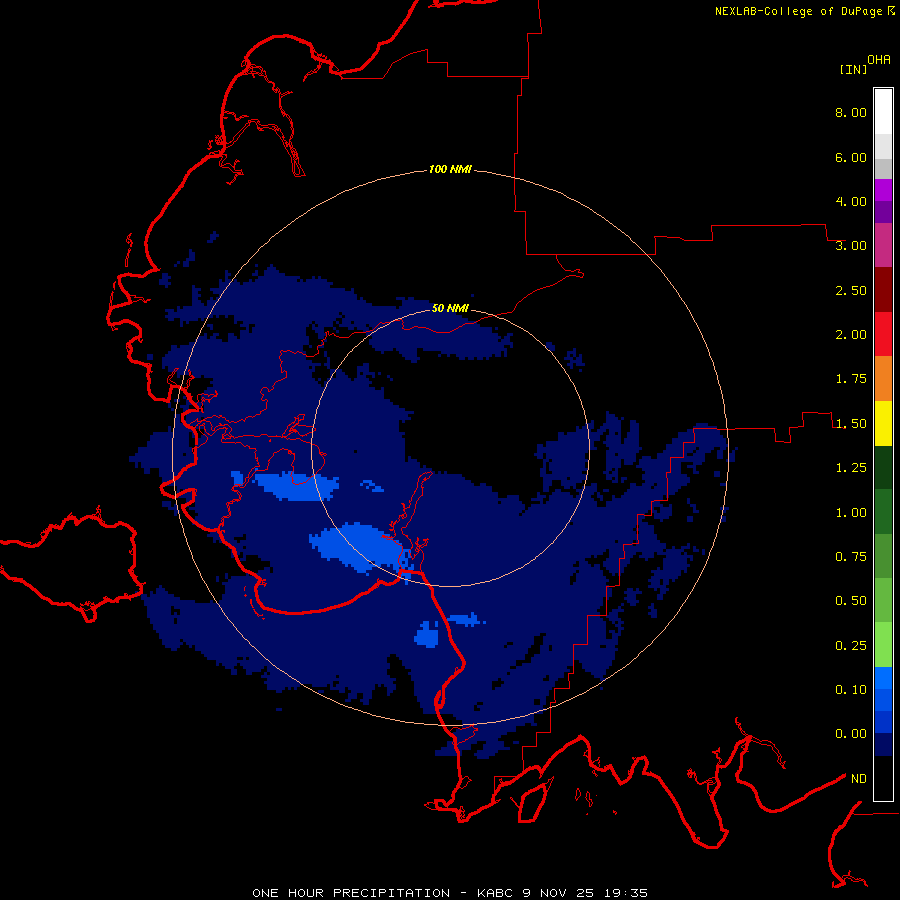Select the 1.25 legend value

point(851,468)
